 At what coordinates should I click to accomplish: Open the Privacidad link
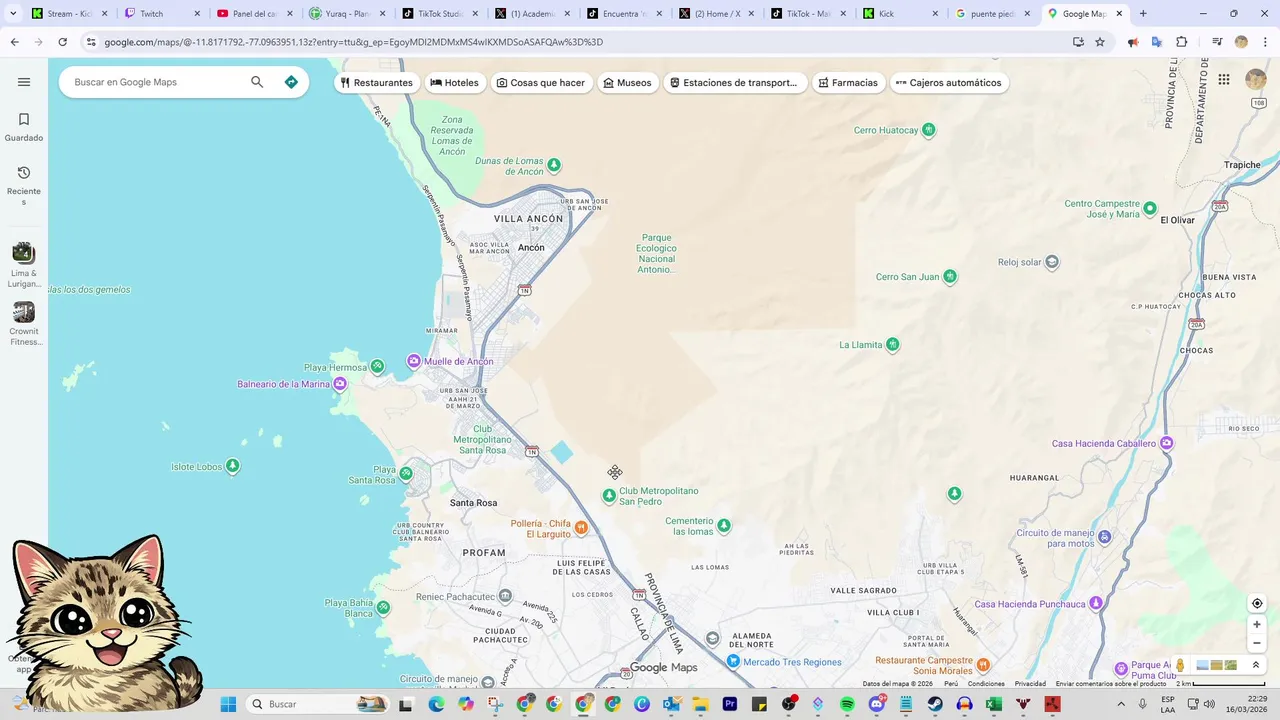[x=1030, y=684]
